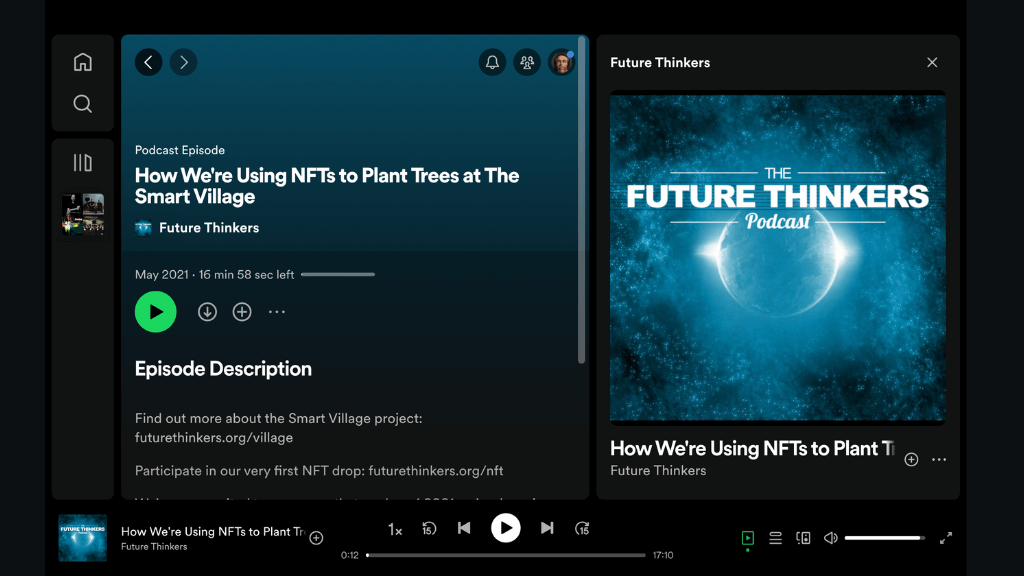Screen dimensions: 1024x576
Task: Open more options in the Future Thinkers panel
Action: click(939, 459)
